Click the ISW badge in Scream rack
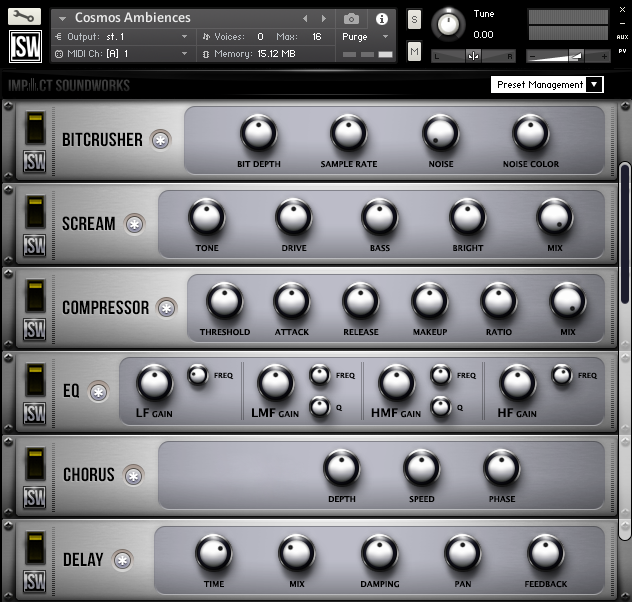632x602 pixels. click(34, 245)
